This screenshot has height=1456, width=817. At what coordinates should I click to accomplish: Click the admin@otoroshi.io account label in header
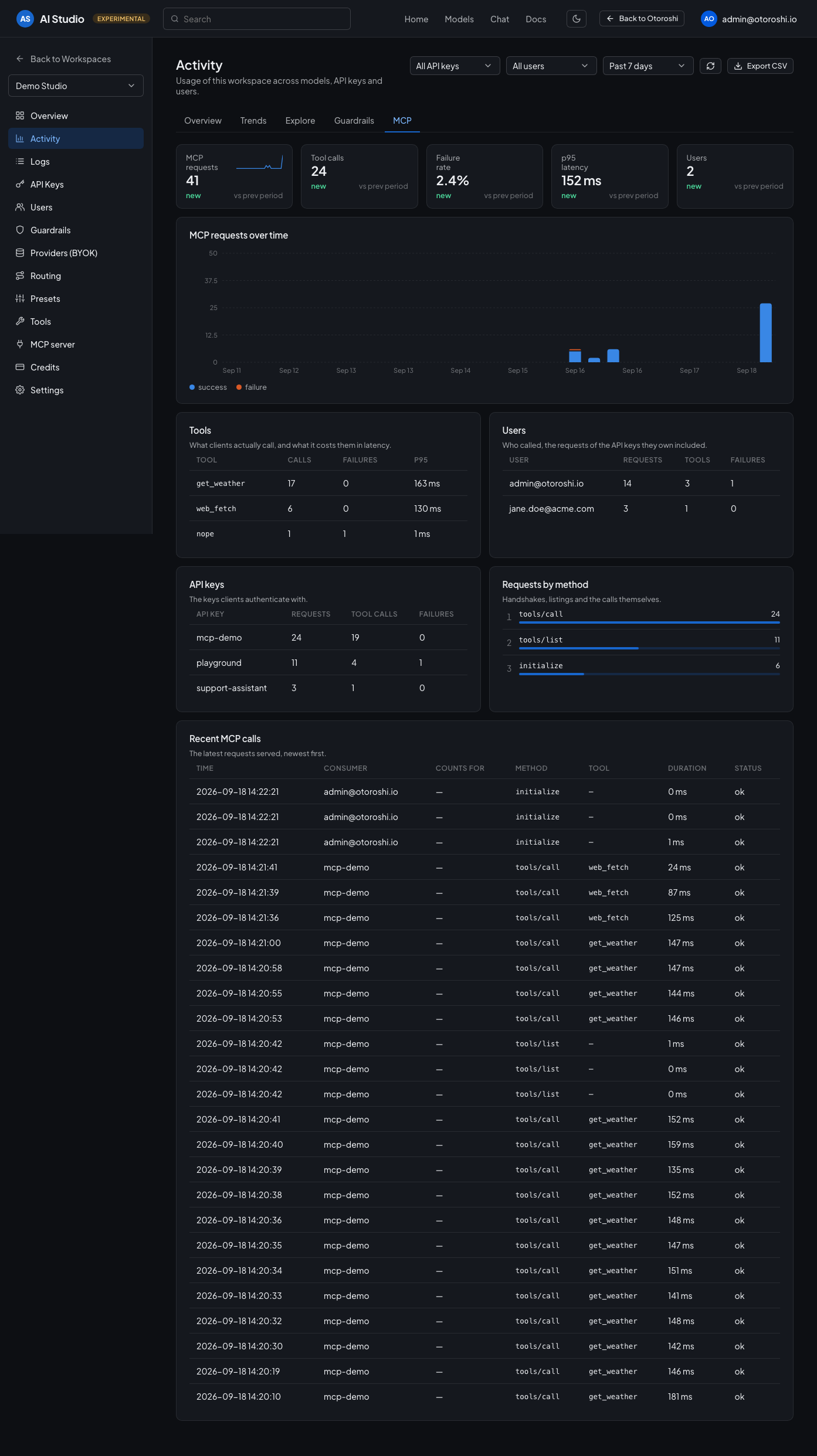tap(760, 19)
